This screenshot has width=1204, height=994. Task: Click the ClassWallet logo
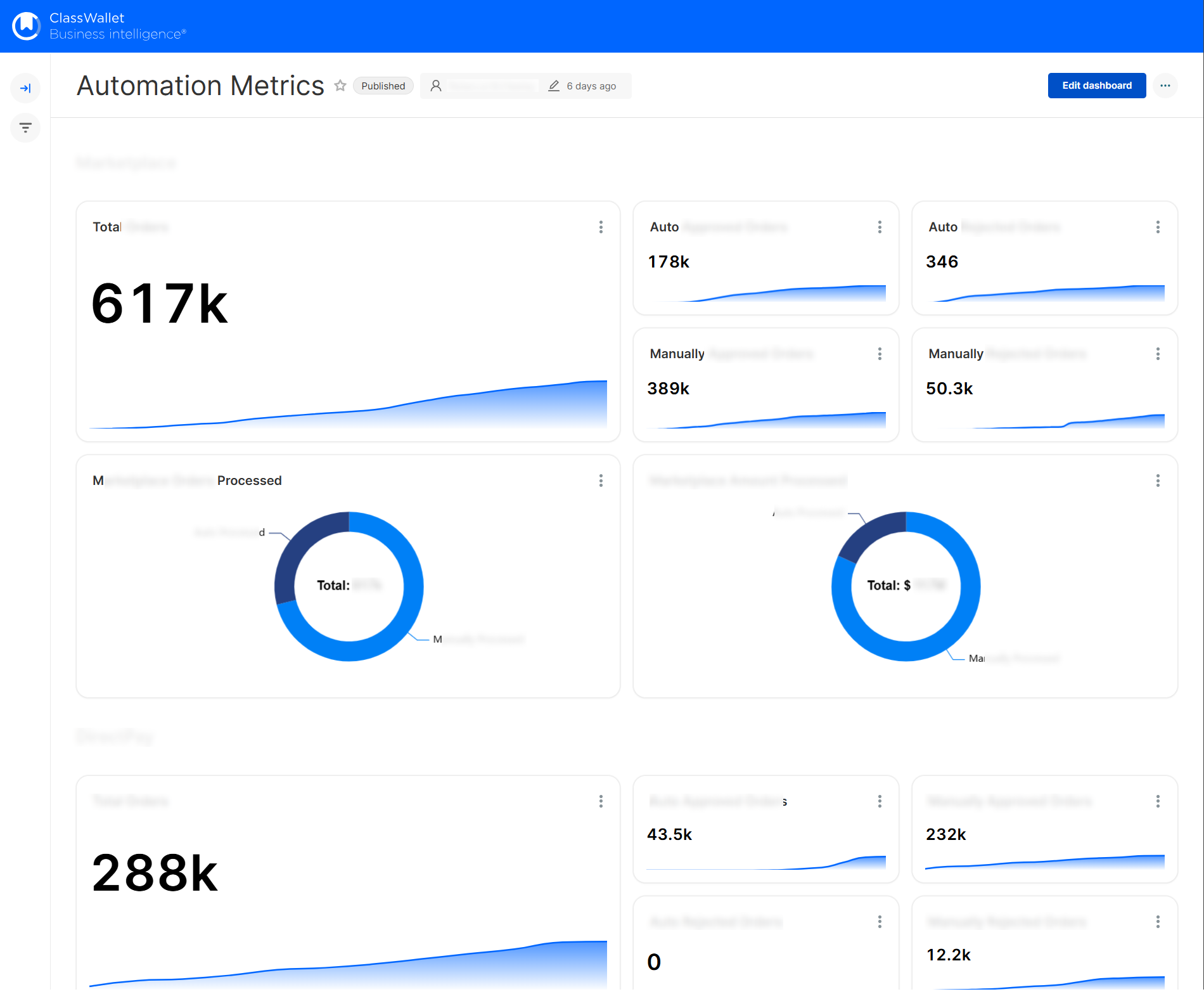[x=26, y=26]
